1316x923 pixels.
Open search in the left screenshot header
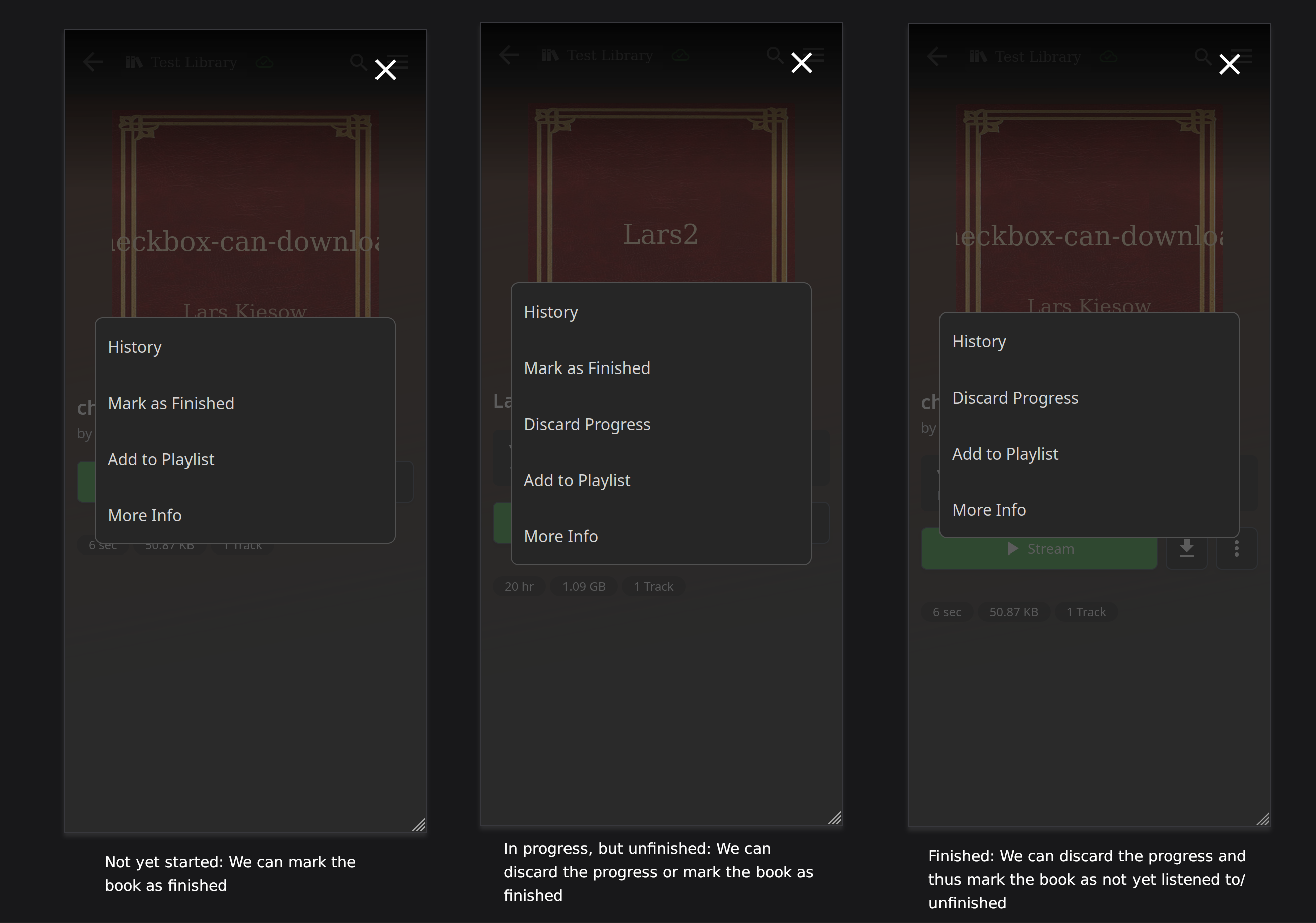[x=359, y=62]
